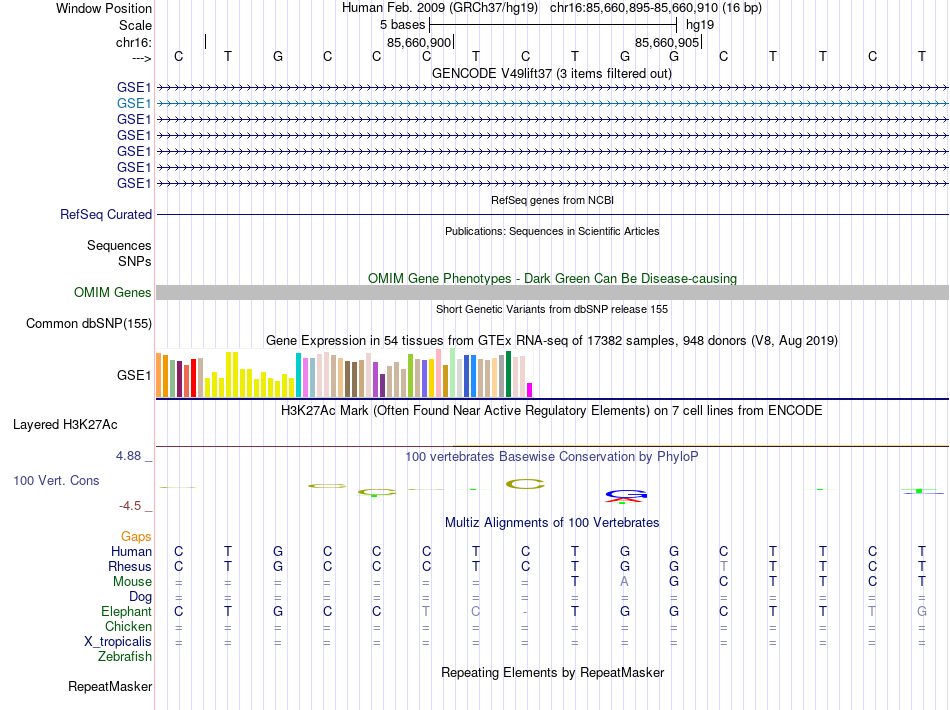Click the Window Position track label
Image resolution: width=950 pixels, height=710 pixels.
point(104,8)
